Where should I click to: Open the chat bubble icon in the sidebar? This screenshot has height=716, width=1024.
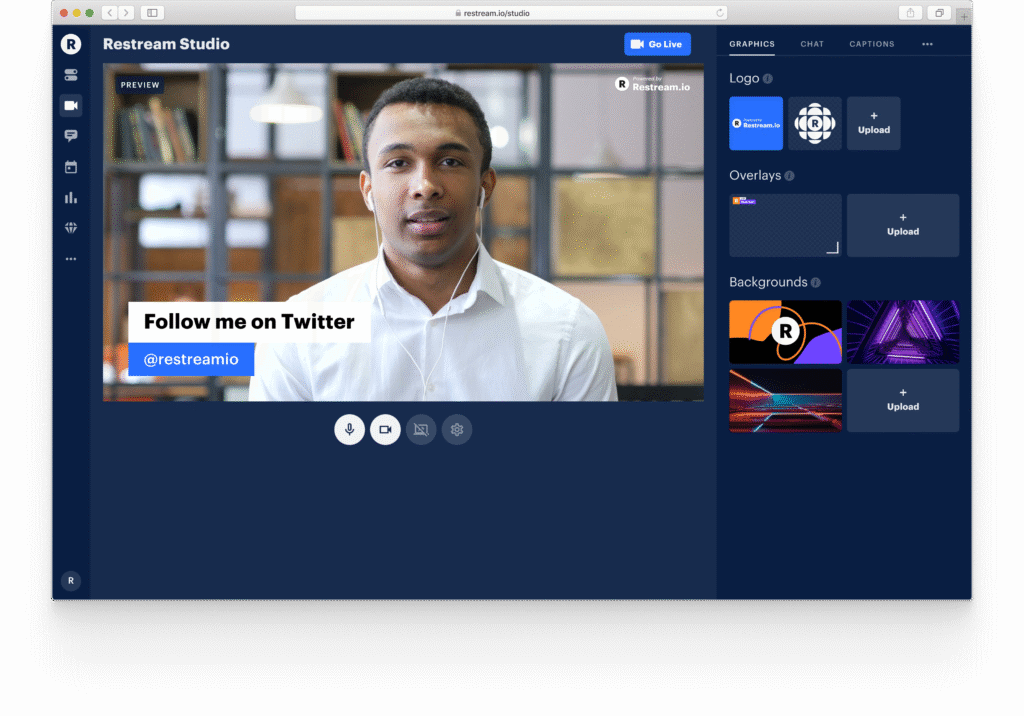(71, 135)
